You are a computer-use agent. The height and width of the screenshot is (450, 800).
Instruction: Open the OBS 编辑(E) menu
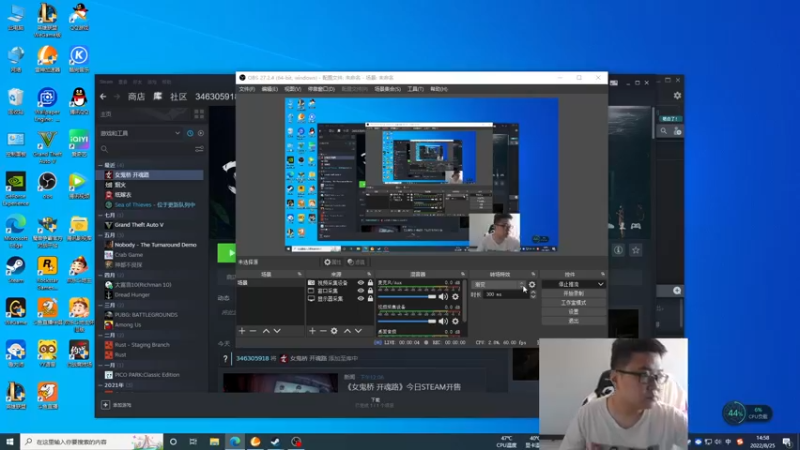(x=269, y=89)
